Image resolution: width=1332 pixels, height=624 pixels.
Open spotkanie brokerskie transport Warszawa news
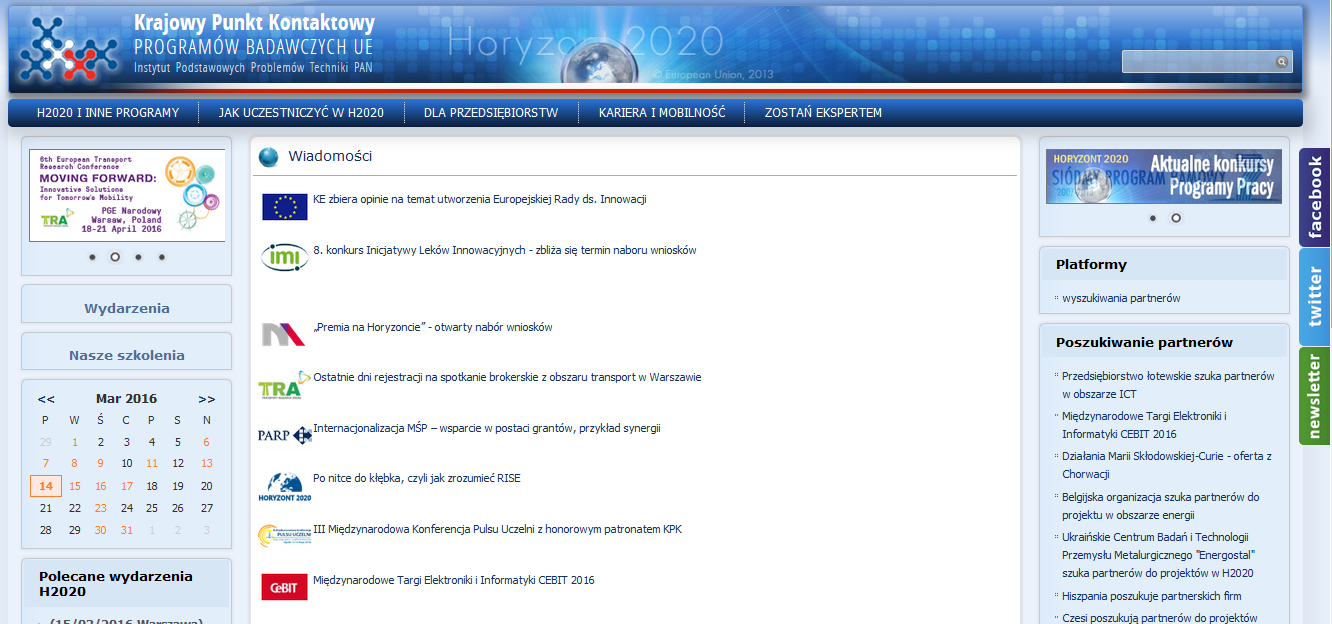[507, 377]
